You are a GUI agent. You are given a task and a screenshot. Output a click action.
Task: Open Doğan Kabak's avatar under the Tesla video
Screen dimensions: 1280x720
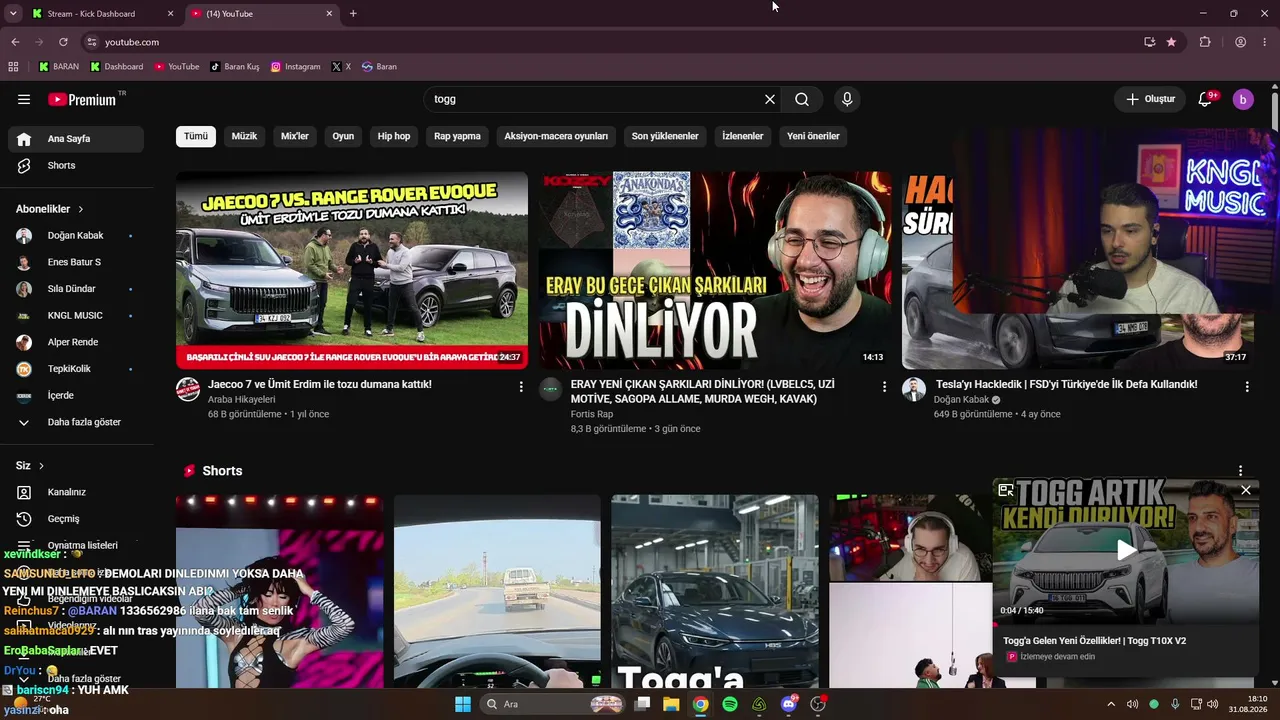pyautogui.click(x=914, y=389)
